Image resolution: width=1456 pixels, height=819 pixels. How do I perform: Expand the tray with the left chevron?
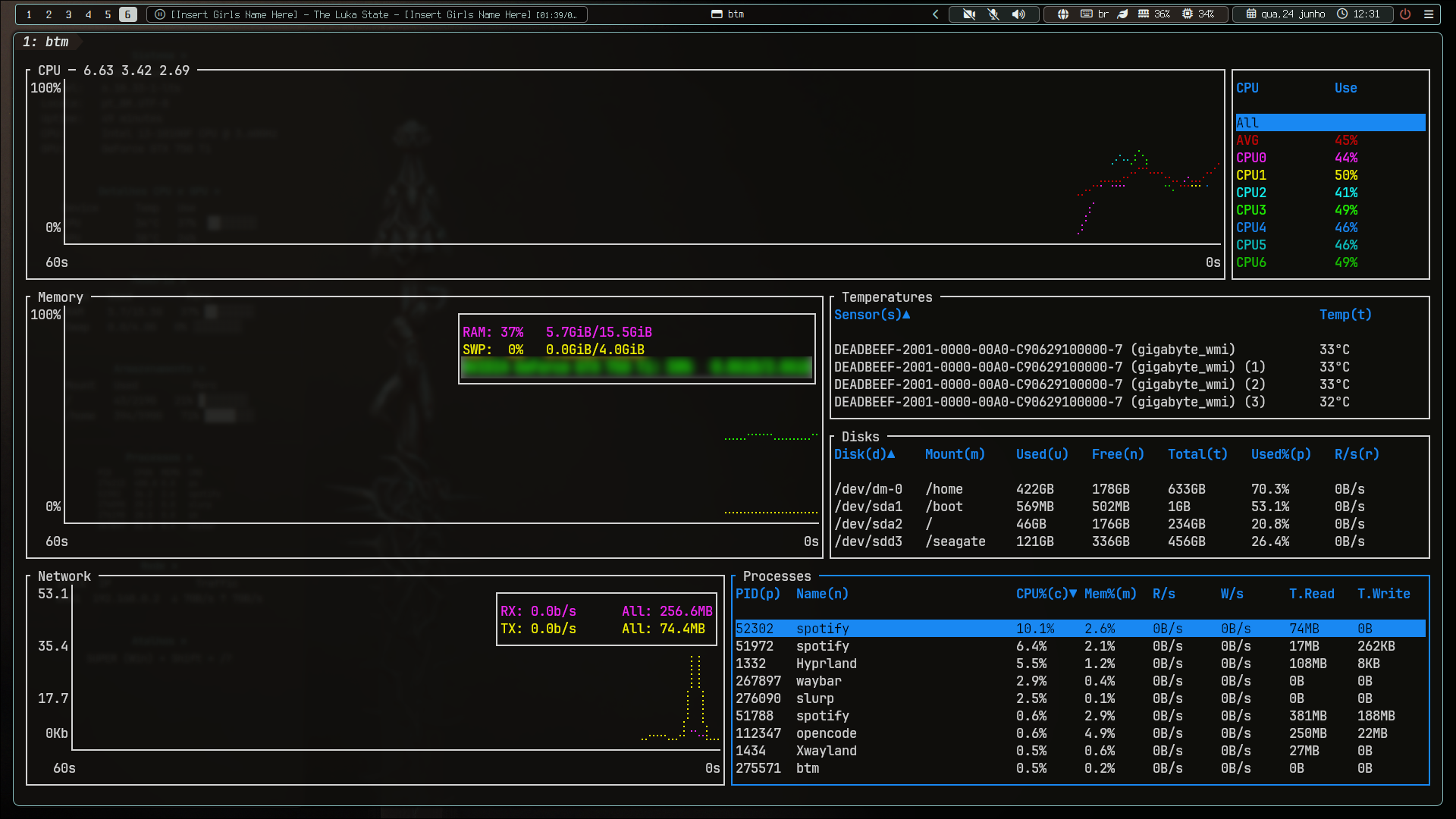coord(936,14)
